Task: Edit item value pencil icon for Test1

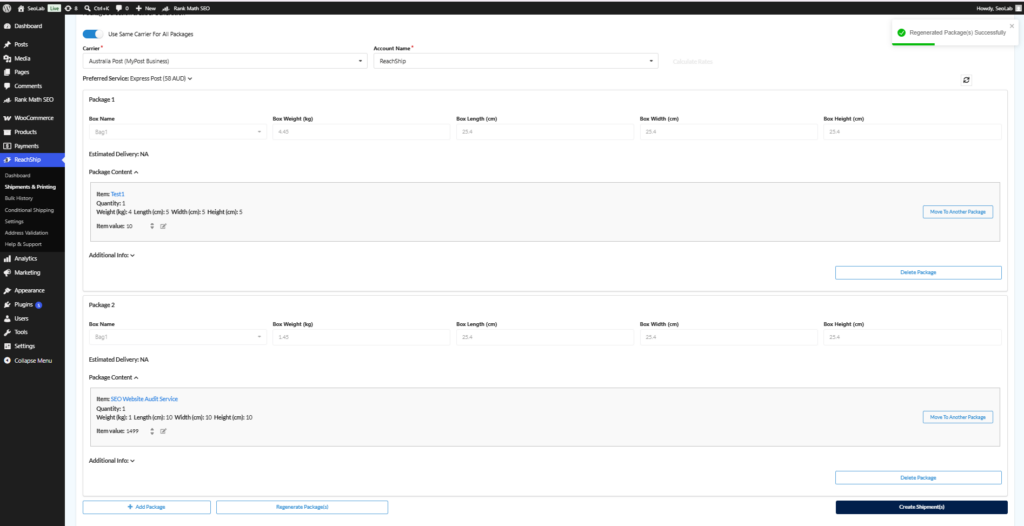Action: pyautogui.click(x=163, y=226)
